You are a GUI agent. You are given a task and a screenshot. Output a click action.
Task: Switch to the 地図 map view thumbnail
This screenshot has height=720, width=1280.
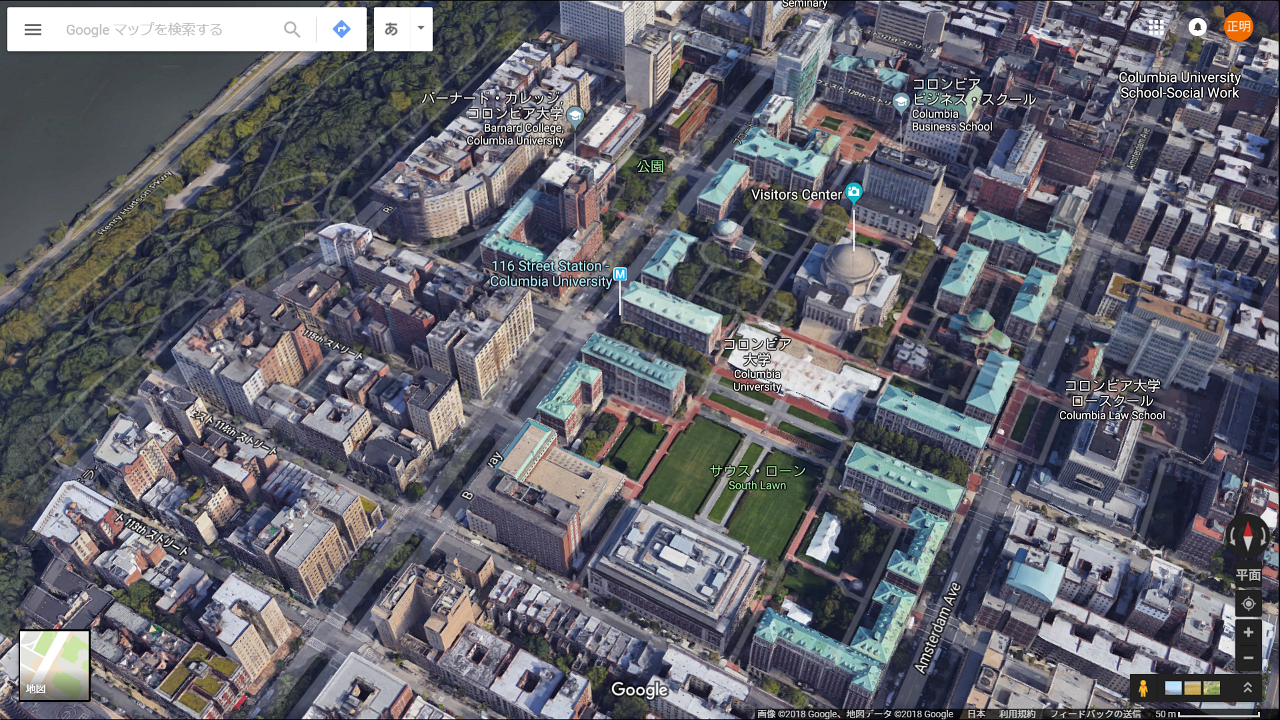(55, 665)
